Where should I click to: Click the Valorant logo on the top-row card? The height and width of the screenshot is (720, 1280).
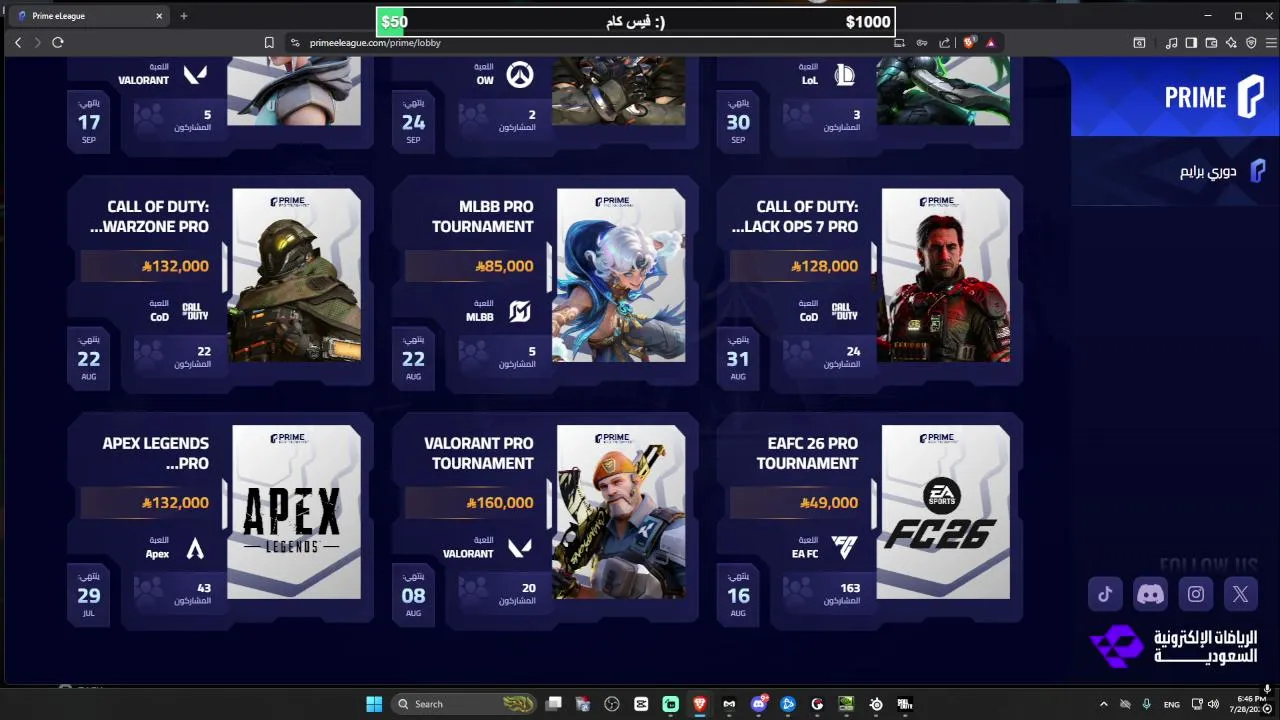[195, 75]
